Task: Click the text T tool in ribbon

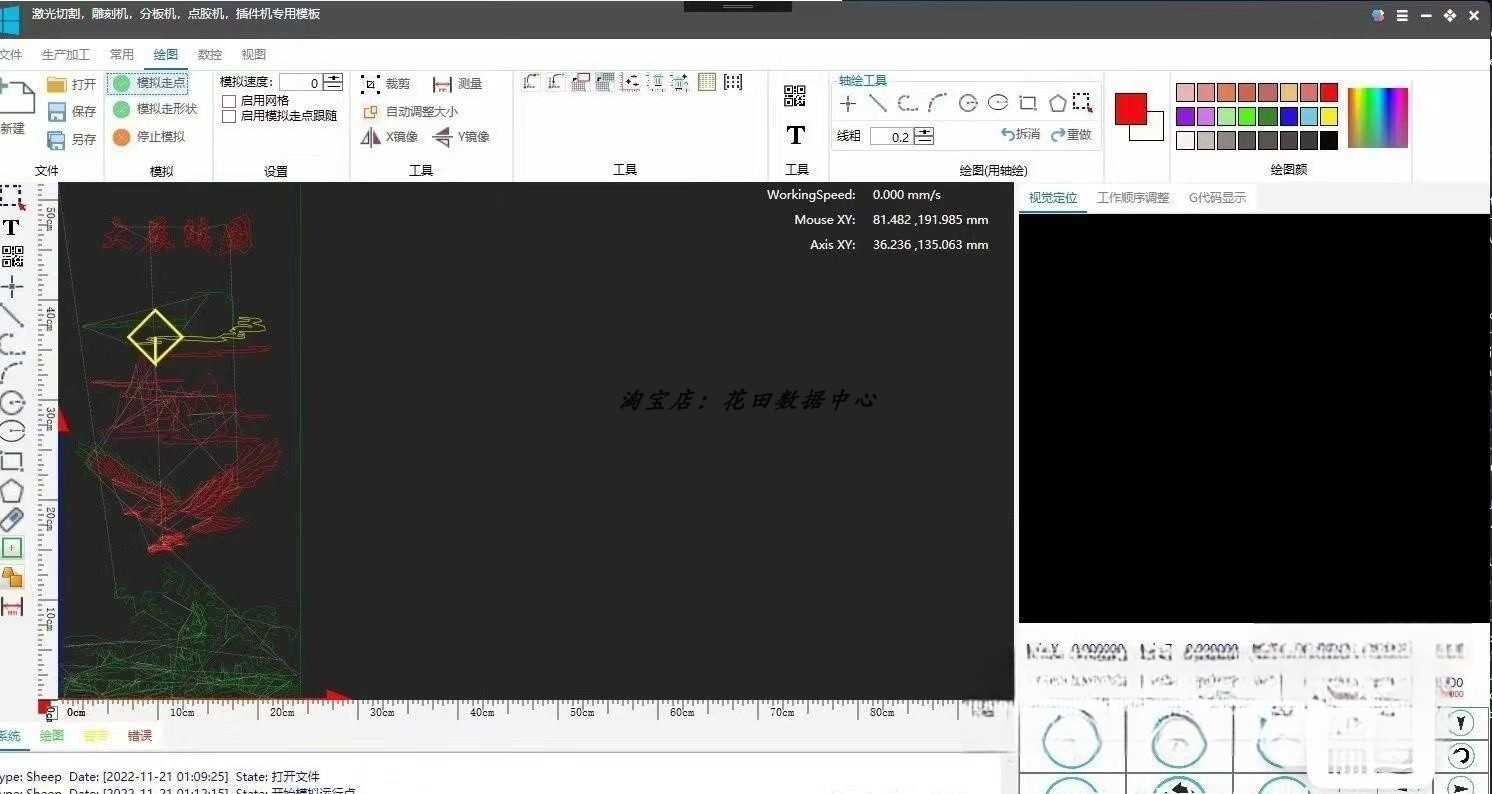Action: pyautogui.click(x=796, y=135)
